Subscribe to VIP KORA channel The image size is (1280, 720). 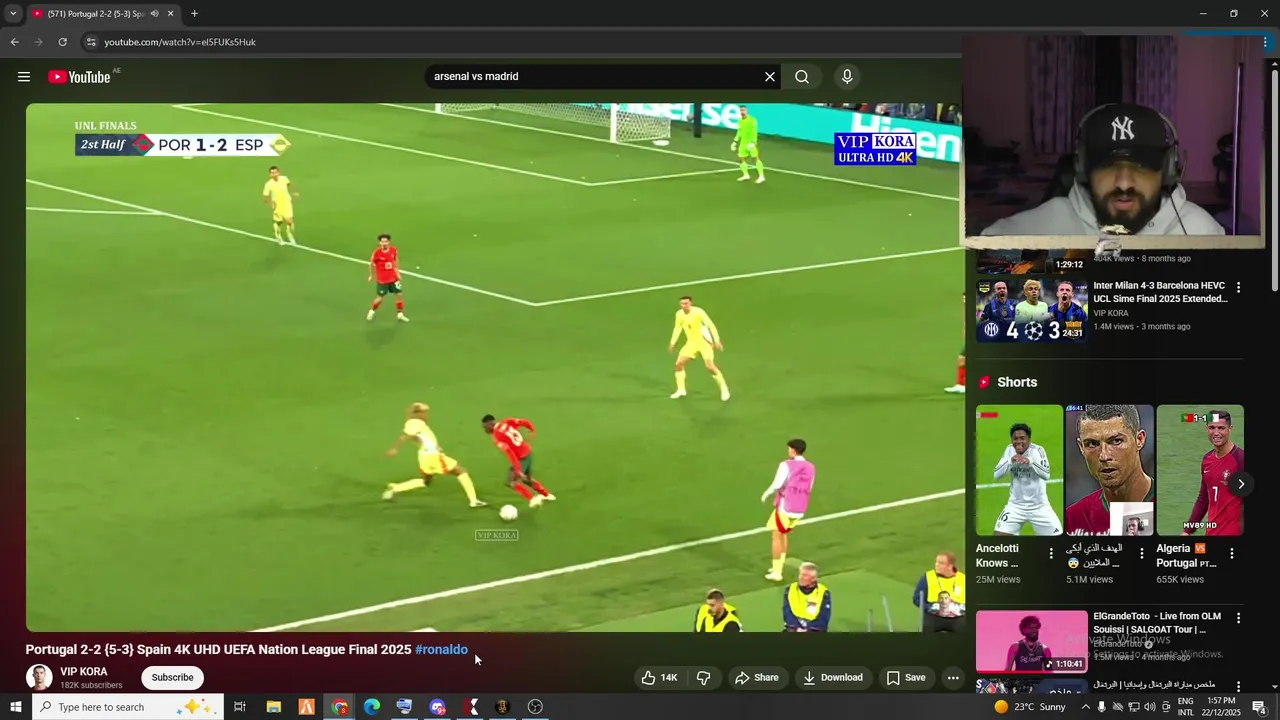pyautogui.click(x=172, y=678)
